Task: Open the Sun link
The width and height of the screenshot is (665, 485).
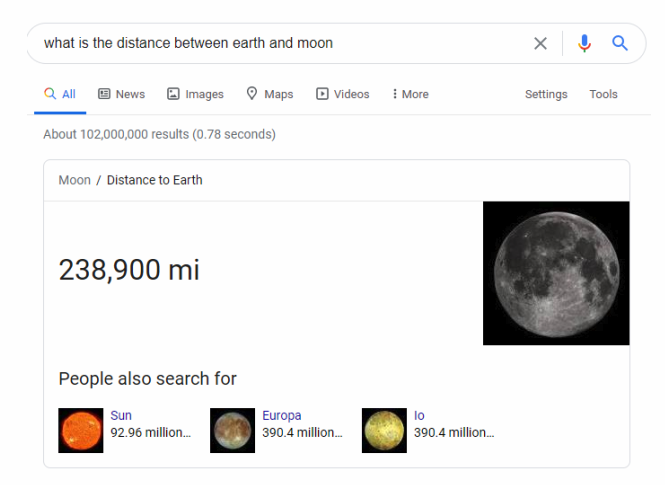Action: 121,415
